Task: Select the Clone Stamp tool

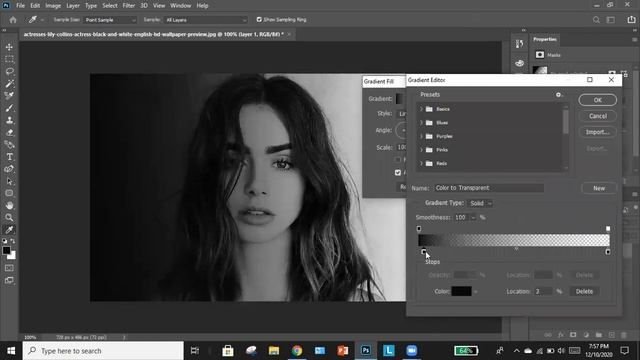Action: point(9,120)
